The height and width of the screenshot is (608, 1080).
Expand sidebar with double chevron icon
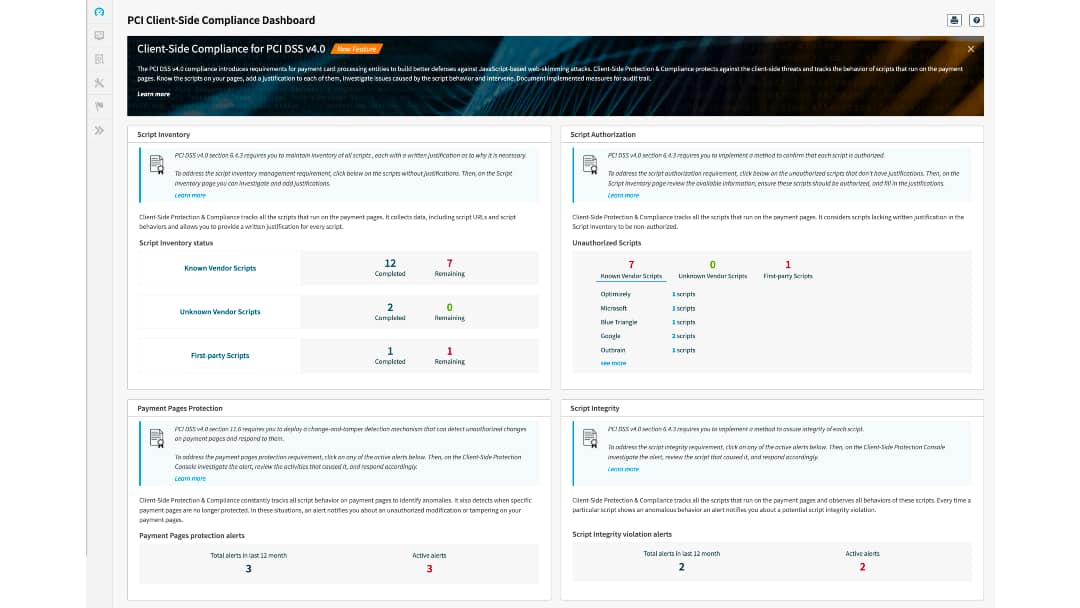[98, 130]
